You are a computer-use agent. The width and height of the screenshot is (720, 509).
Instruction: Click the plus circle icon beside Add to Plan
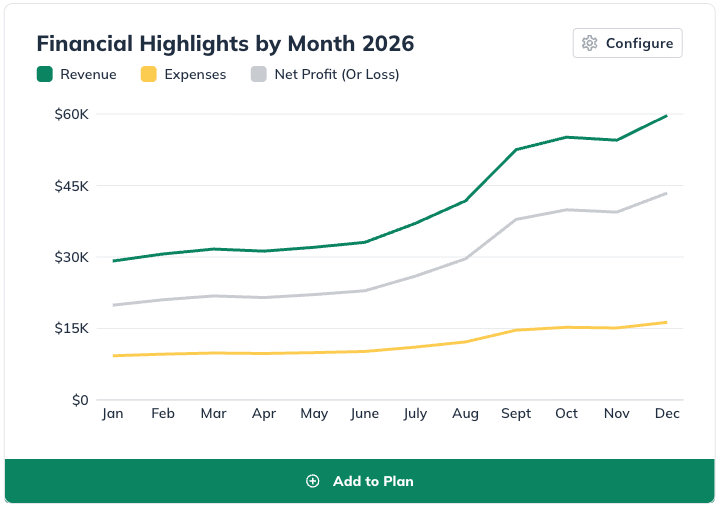coord(313,481)
